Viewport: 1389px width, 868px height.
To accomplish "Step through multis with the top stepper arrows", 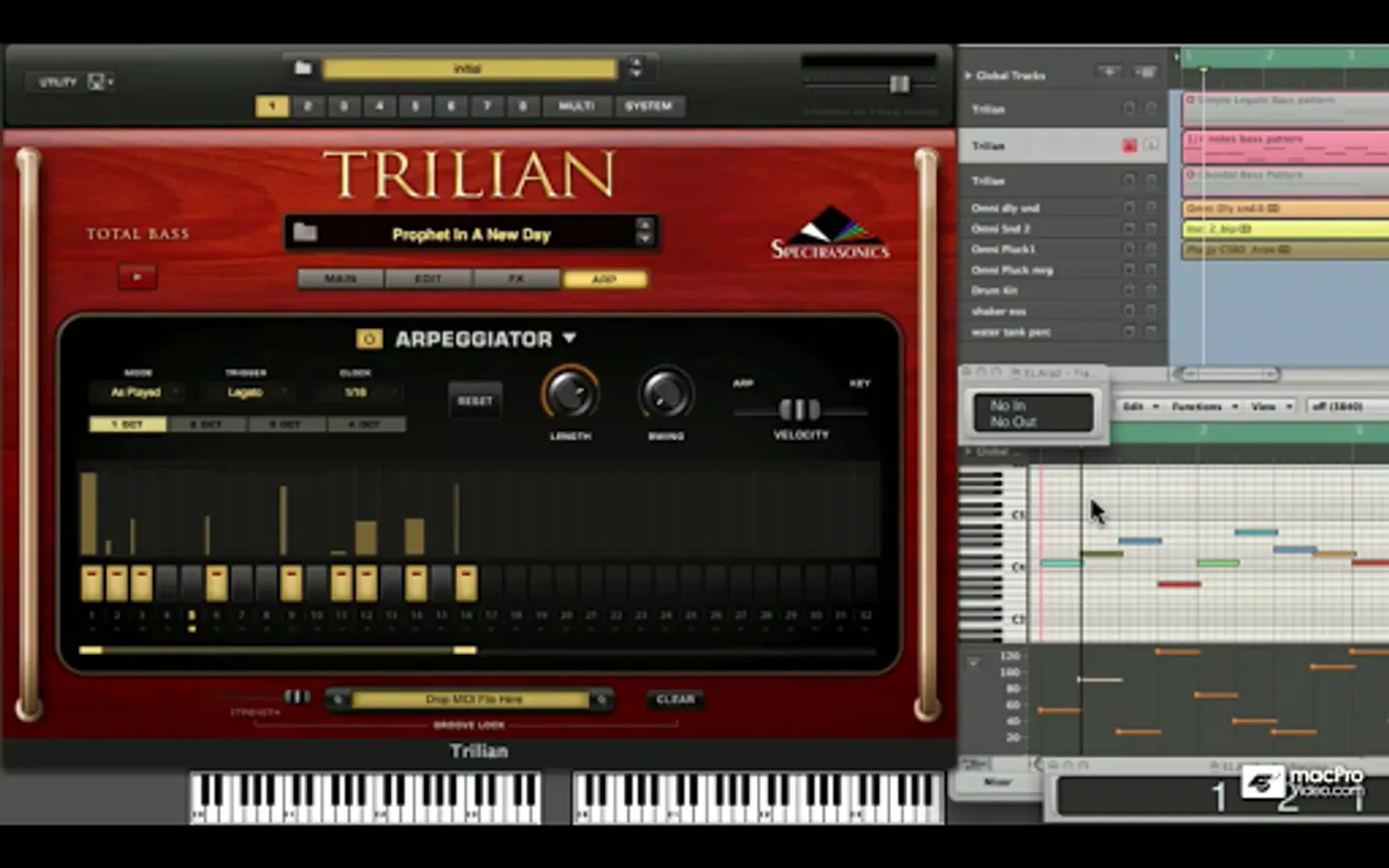I will (635, 68).
